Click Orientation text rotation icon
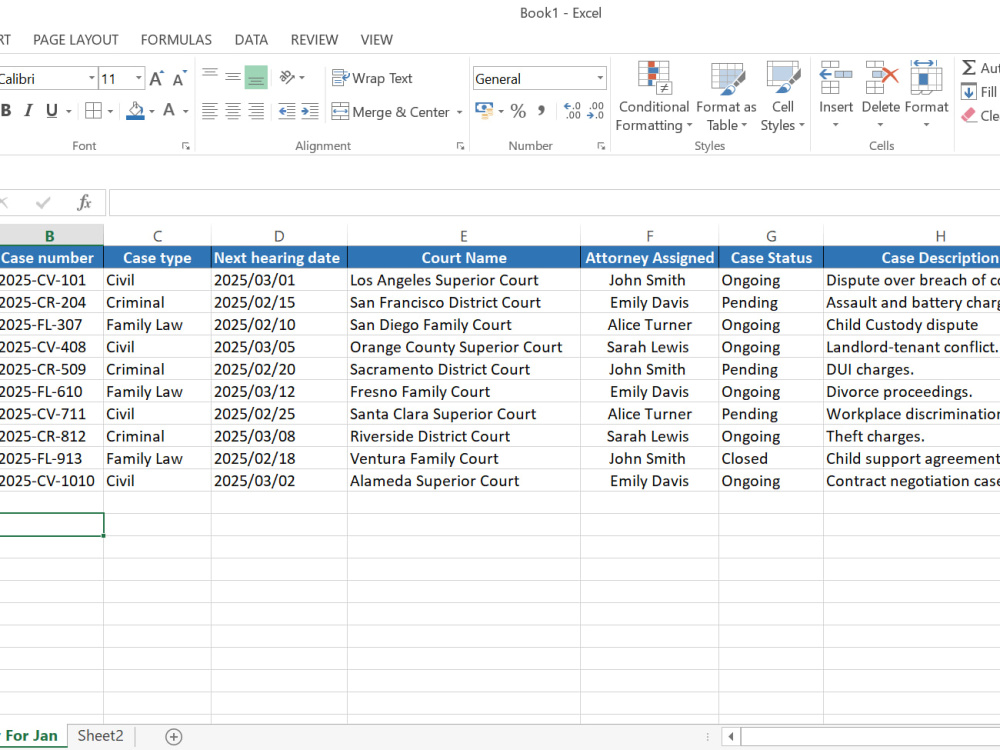Screen dimensions: 1000x750 tap(288, 78)
